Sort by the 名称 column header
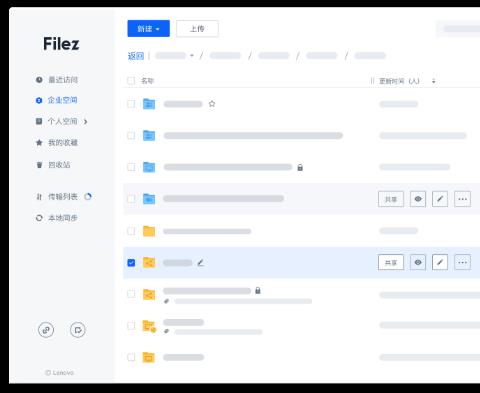 coord(147,81)
